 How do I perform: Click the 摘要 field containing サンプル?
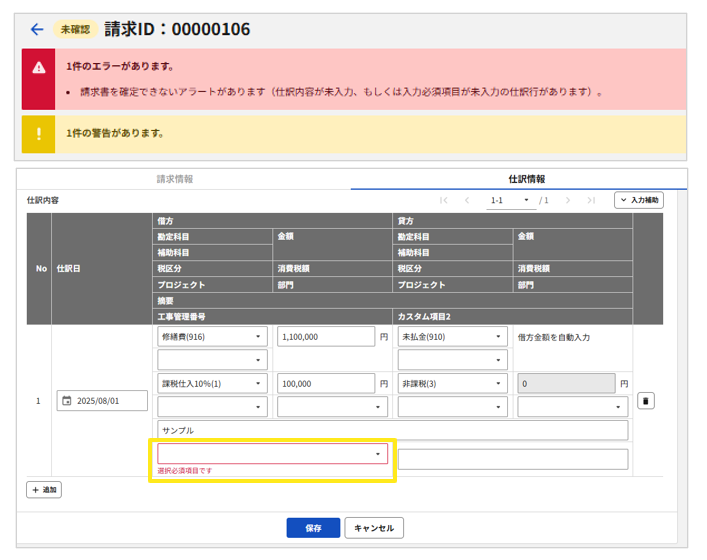[x=392, y=430]
